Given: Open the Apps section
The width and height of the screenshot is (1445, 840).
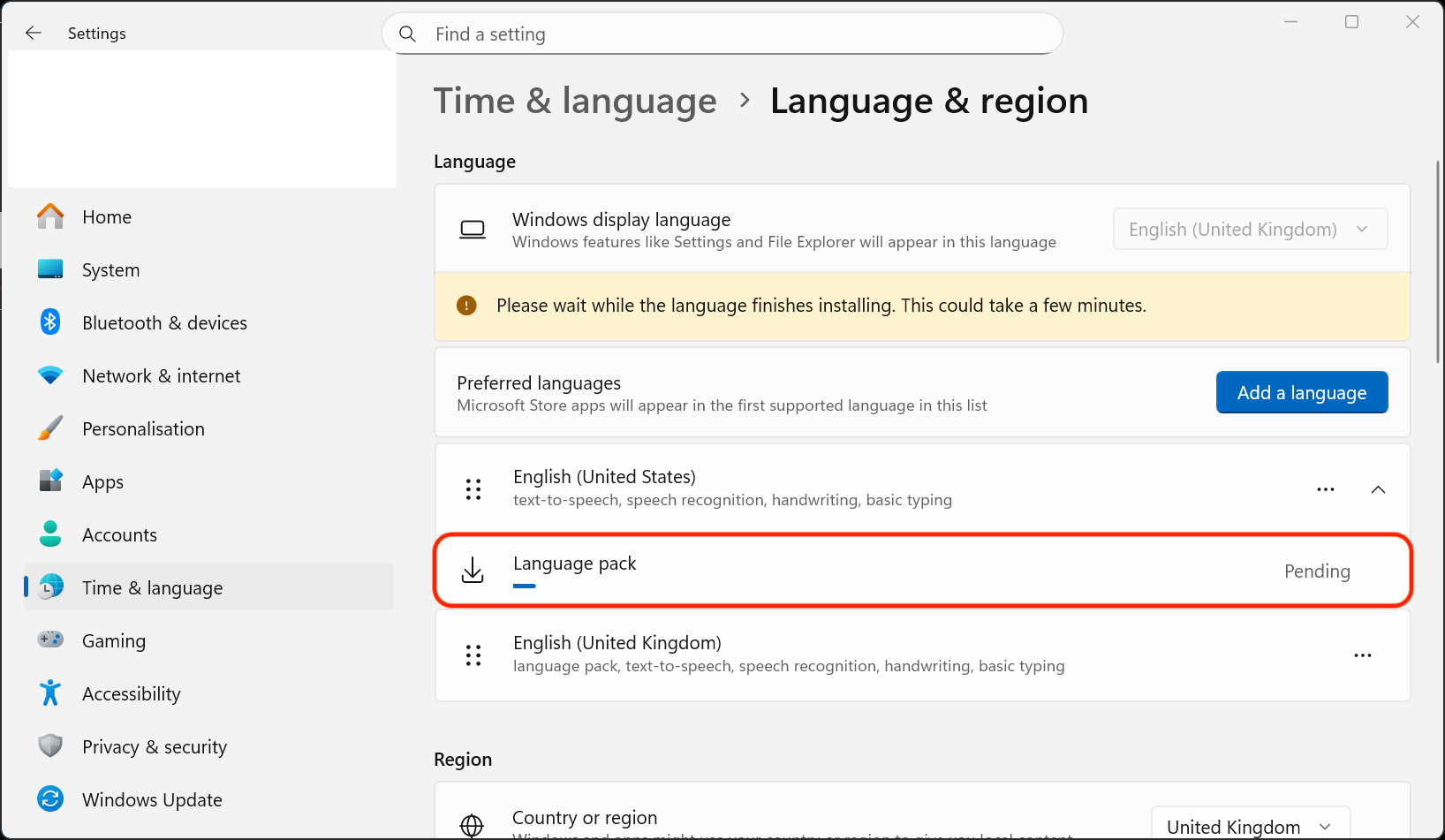Looking at the screenshot, I should [102, 481].
